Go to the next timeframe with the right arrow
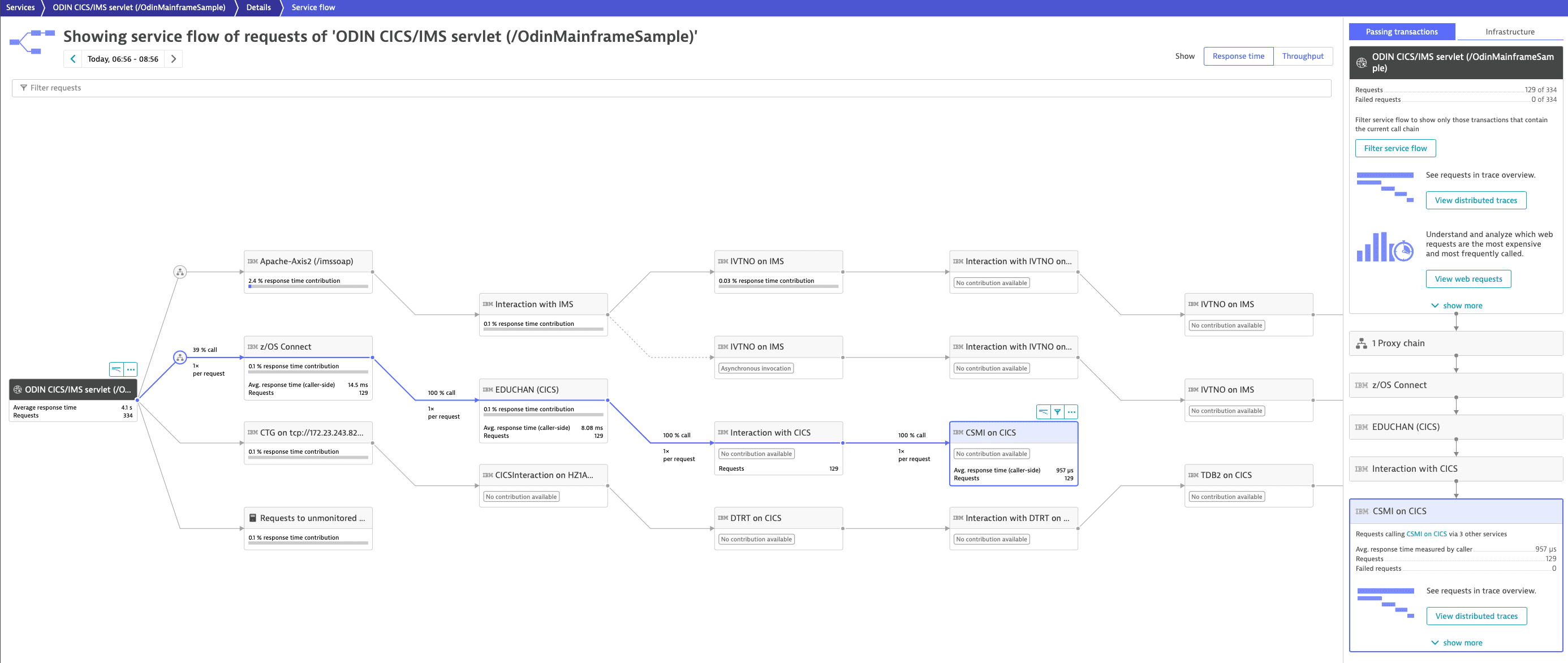Image resolution: width=1568 pixels, height=663 pixels. pyautogui.click(x=174, y=59)
